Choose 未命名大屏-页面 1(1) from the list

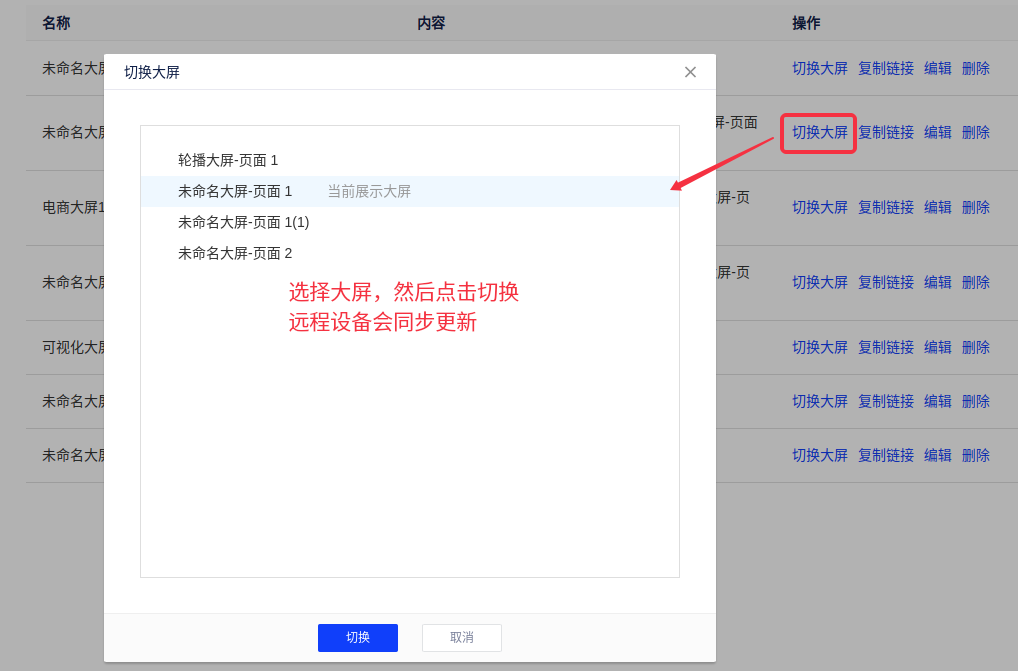pos(243,222)
